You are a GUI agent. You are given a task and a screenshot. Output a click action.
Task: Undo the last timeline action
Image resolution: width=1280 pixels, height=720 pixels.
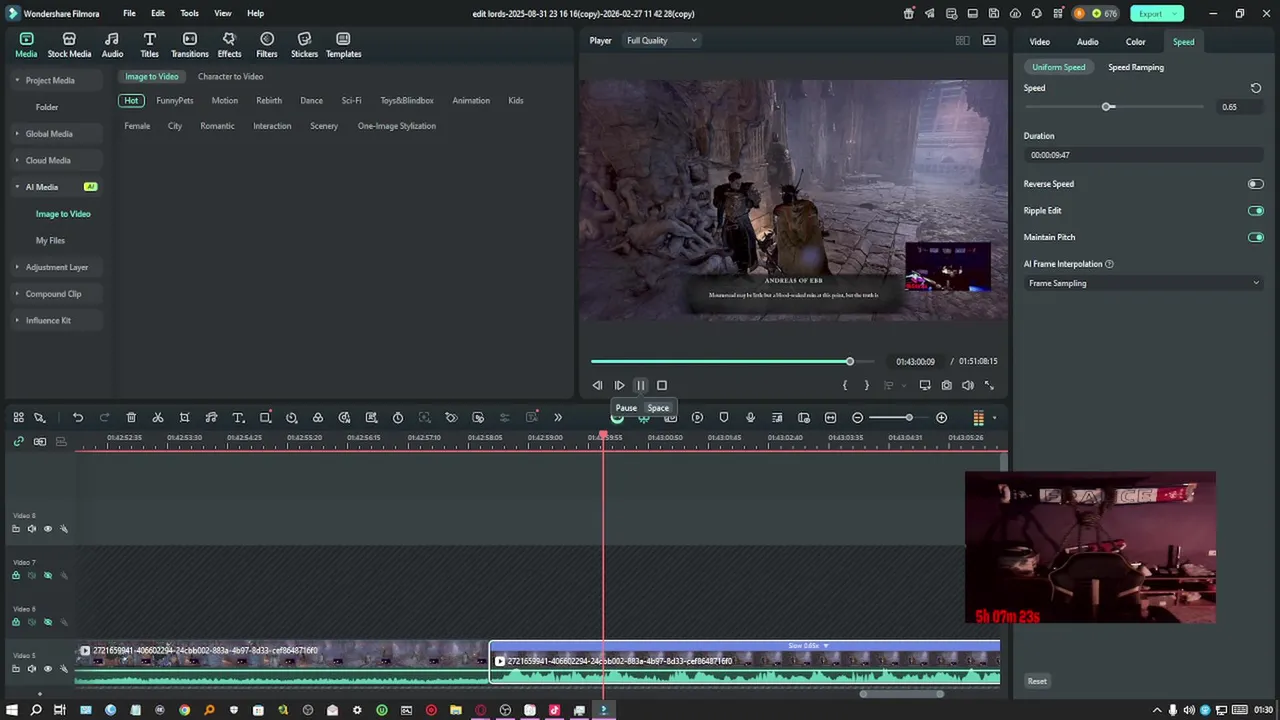[x=78, y=417]
